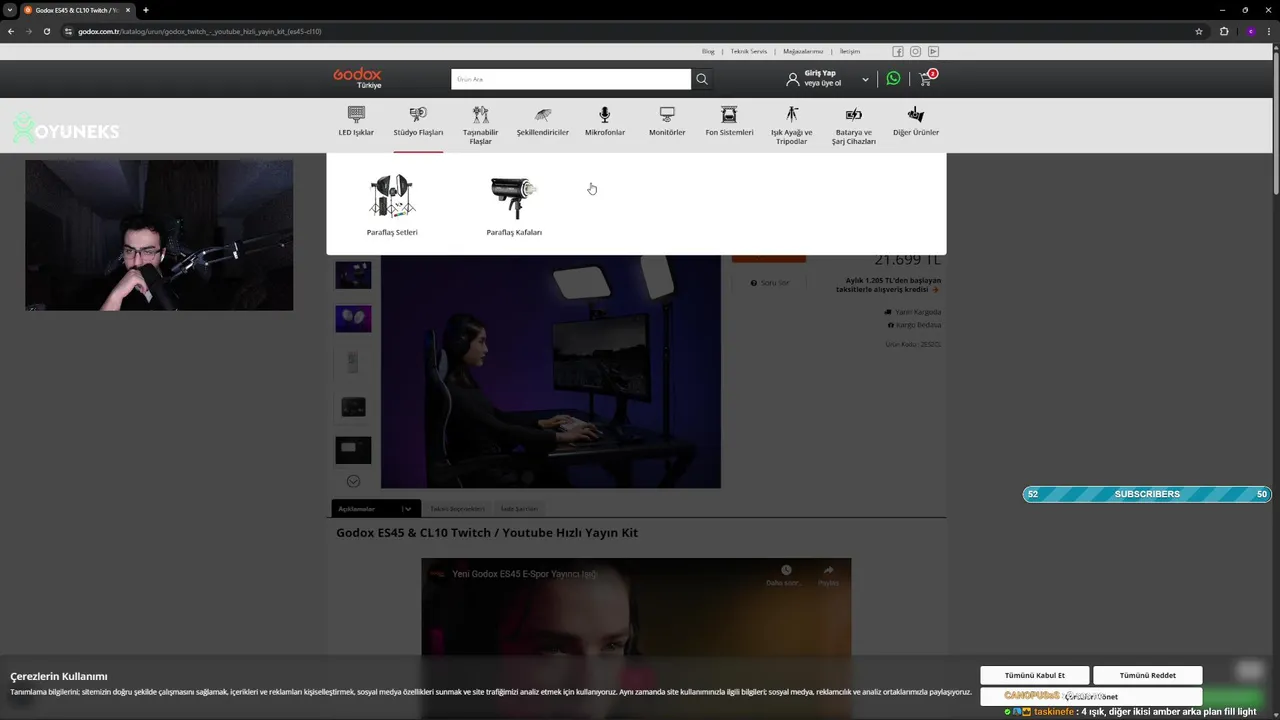This screenshot has height=720, width=1280.
Task: Open the Chrome profile avatar
Action: tap(1250, 31)
